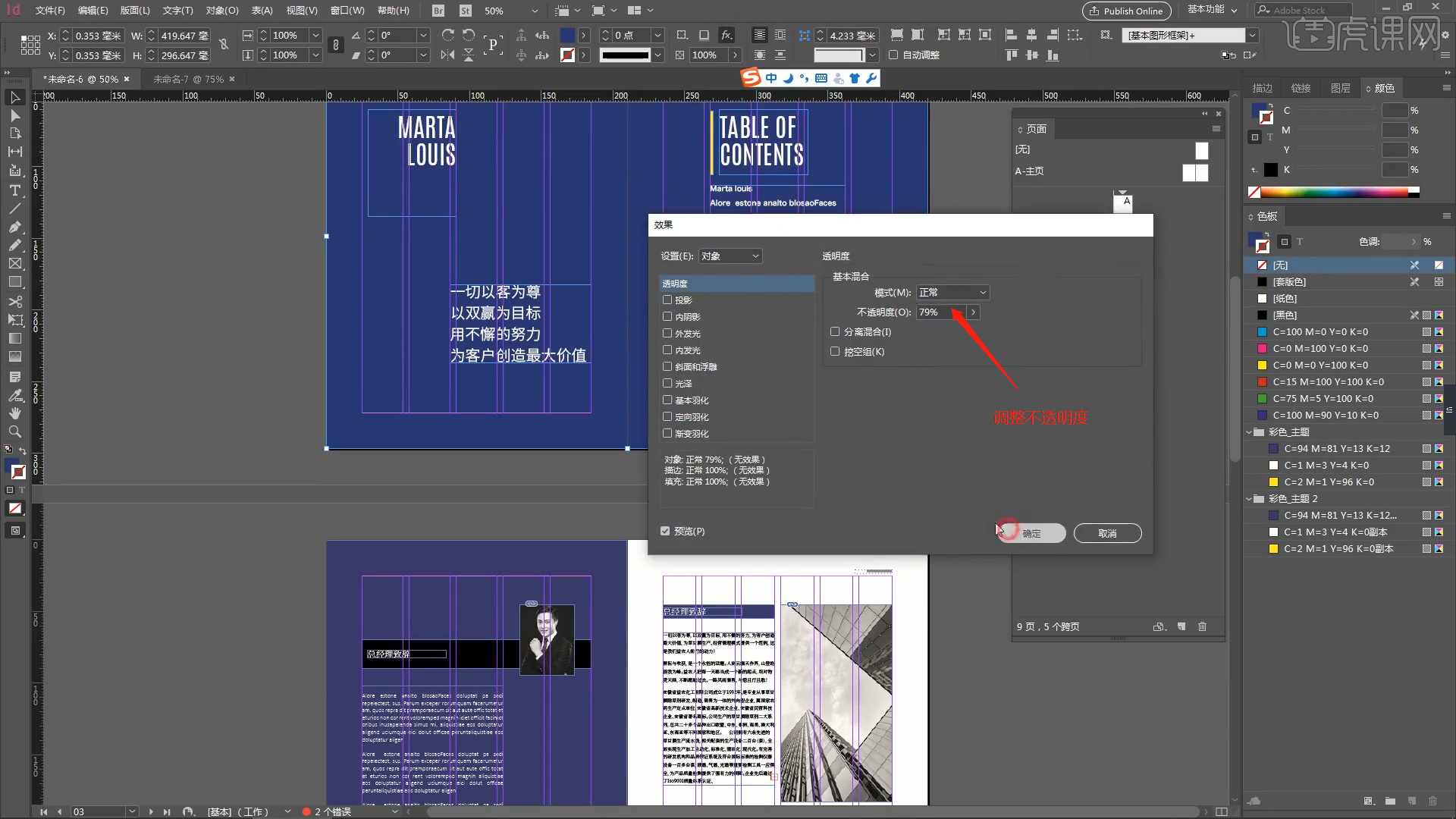Open the 模式 blend mode dropdown
The height and width of the screenshot is (819, 1456).
(x=952, y=292)
